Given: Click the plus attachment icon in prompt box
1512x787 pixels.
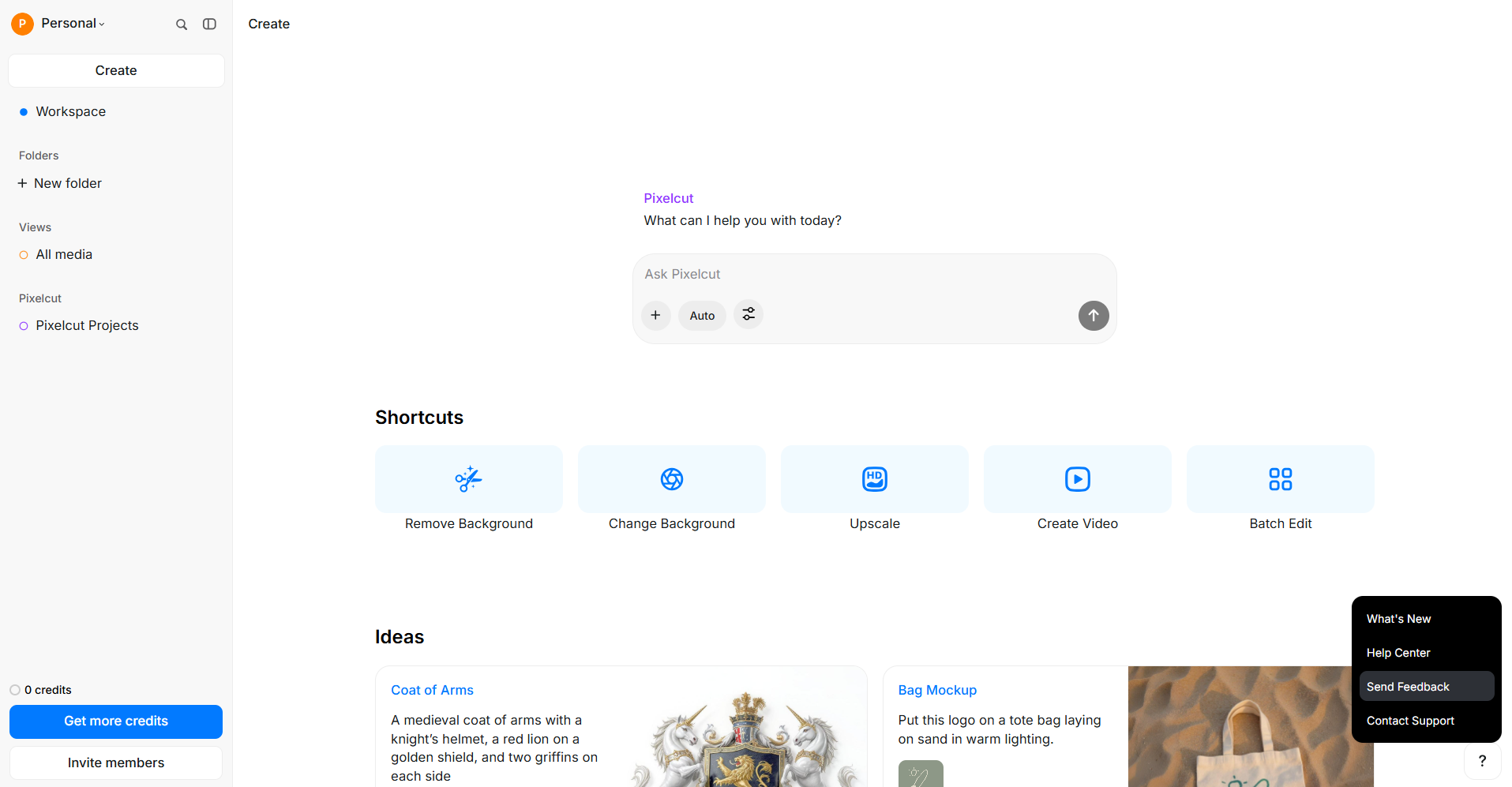Looking at the screenshot, I should pyautogui.click(x=655, y=315).
